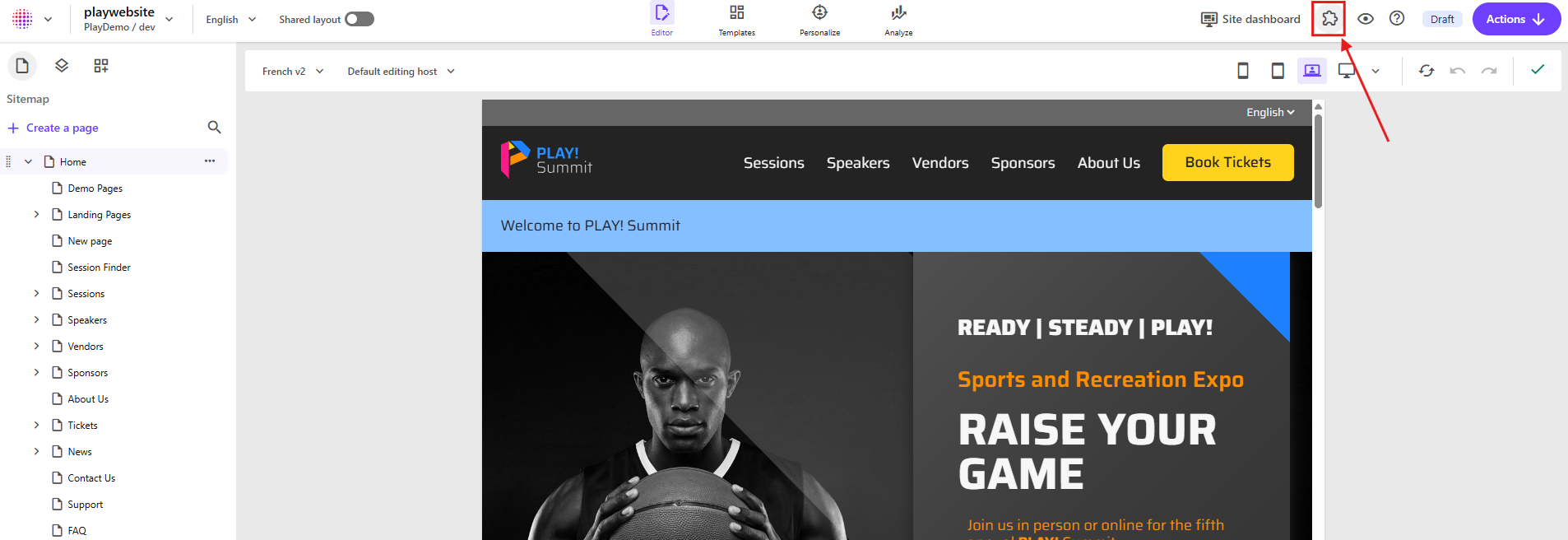Select the tablet device view
The image size is (1568, 540).
[x=1278, y=71]
